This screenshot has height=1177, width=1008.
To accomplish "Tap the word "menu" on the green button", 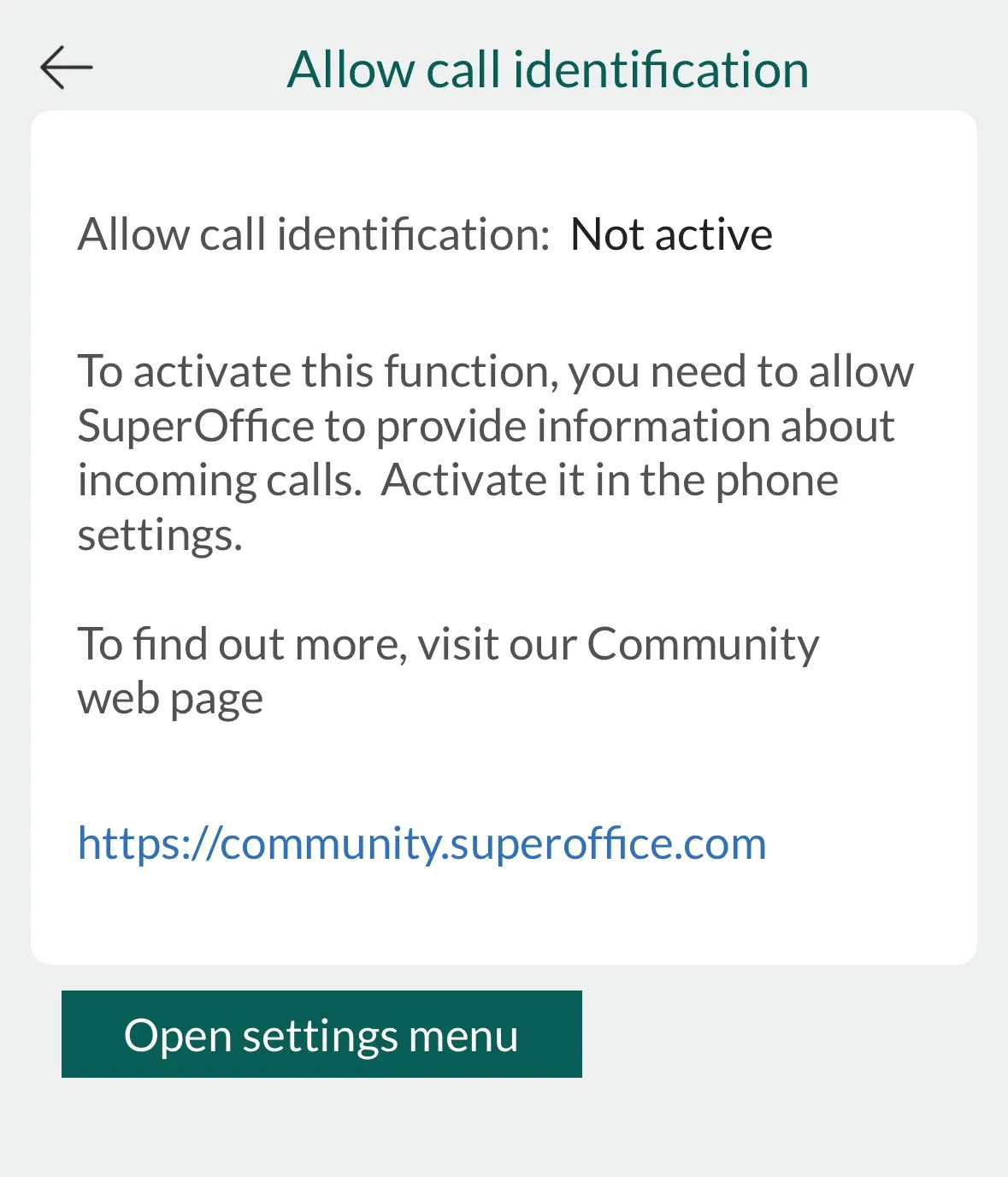I will pyautogui.click(x=463, y=1036).
